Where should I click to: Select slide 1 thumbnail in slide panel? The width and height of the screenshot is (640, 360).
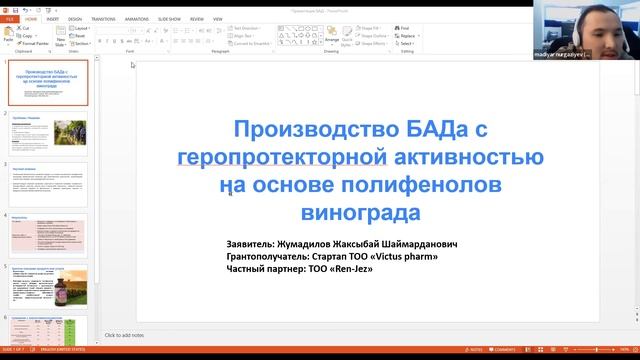pyautogui.click(x=48, y=83)
